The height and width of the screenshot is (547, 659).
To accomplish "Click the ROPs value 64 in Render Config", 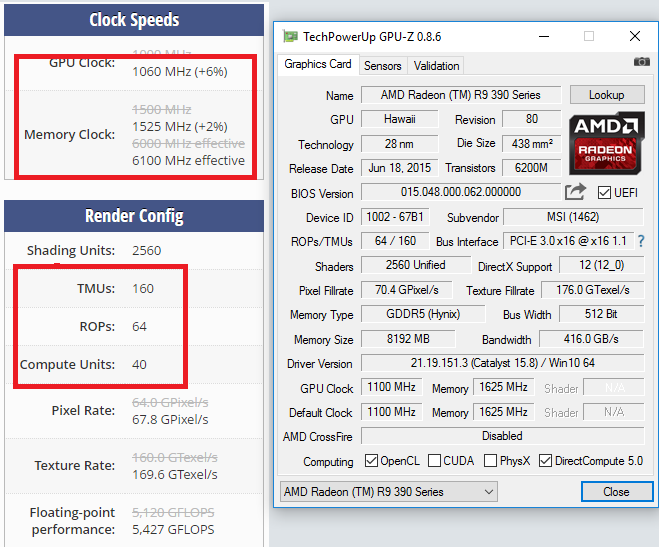I will coord(139,326).
